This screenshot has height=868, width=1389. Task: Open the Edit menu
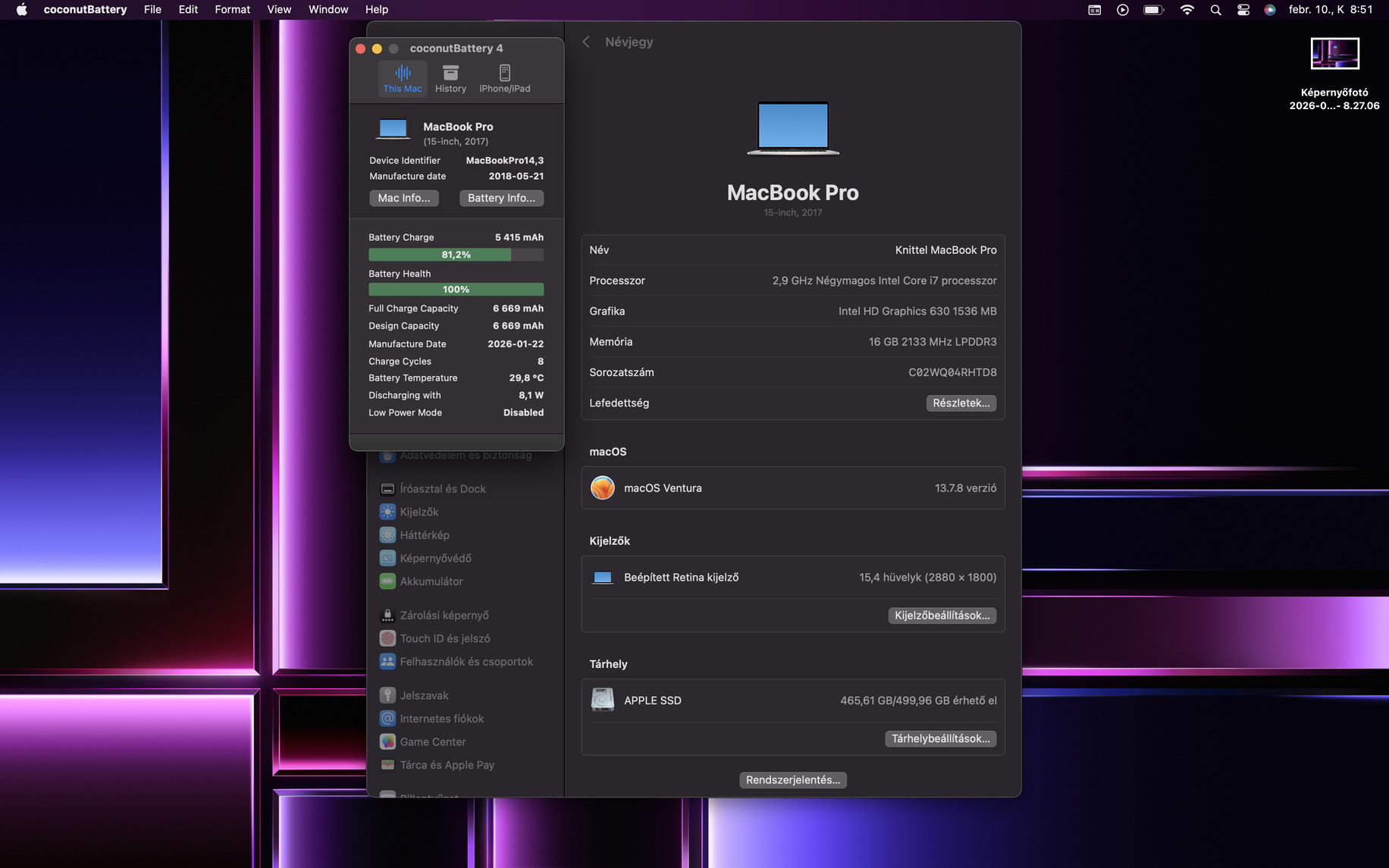coord(188,10)
